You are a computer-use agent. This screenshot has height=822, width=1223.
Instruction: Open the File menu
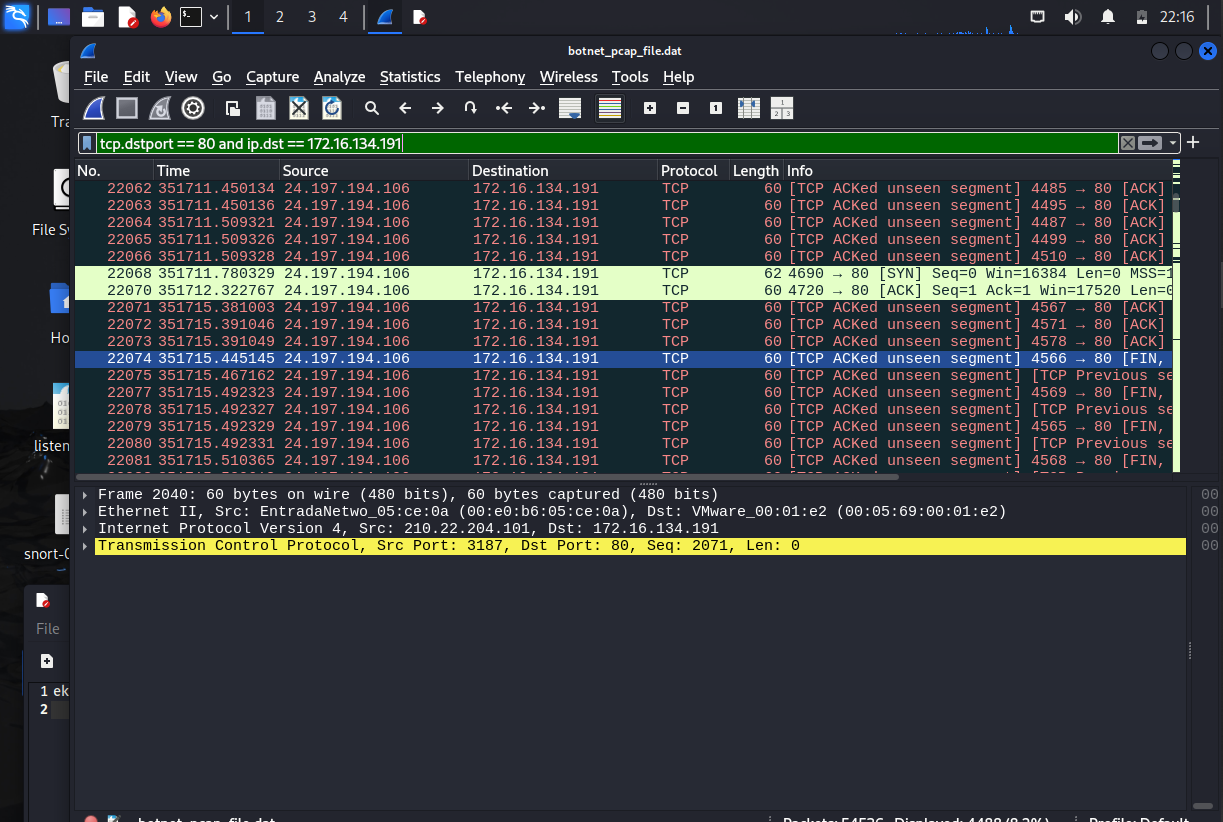click(96, 77)
